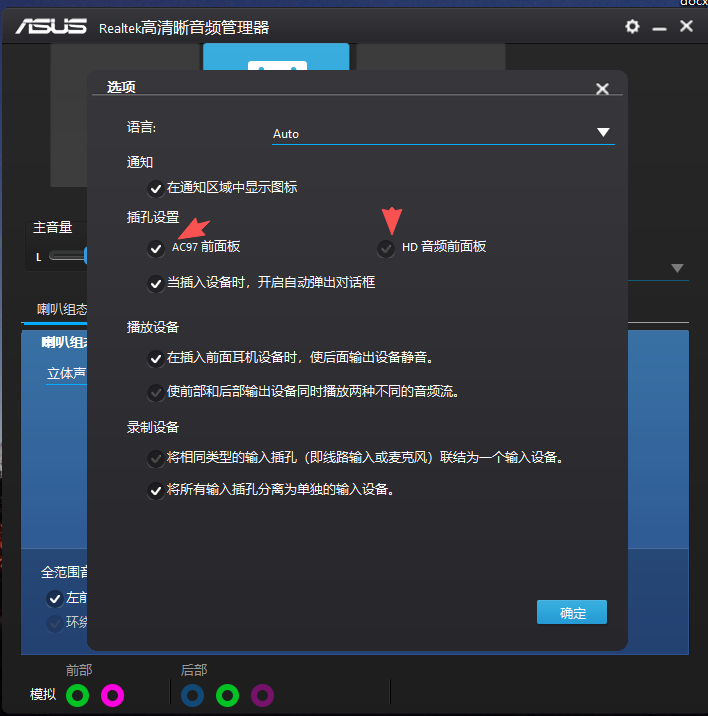Click the 主音量 balance slider
Image resolution: width=708 pixels, height=716 pixels.
[x=66, y=256]
